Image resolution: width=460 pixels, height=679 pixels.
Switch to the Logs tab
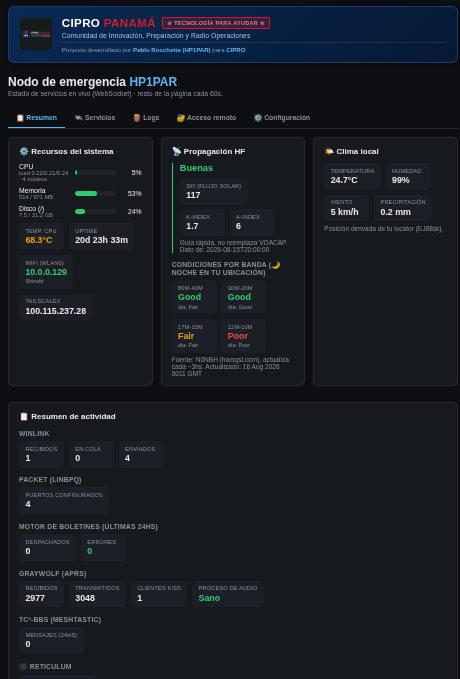(x=146, y=118)
